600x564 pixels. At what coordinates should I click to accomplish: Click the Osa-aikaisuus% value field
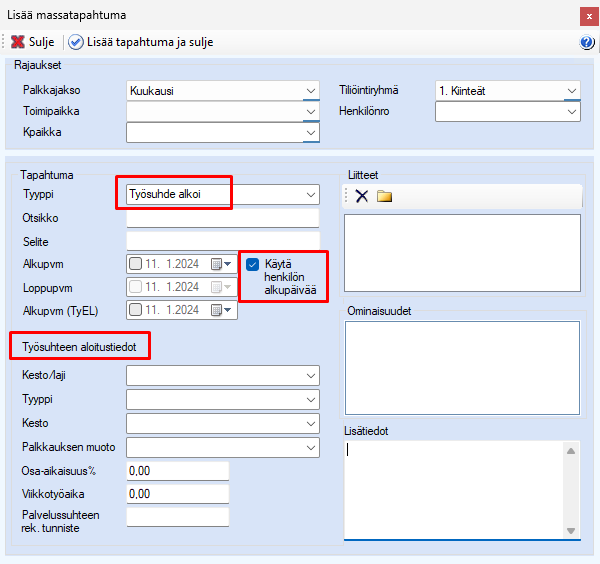pos(178,471)
